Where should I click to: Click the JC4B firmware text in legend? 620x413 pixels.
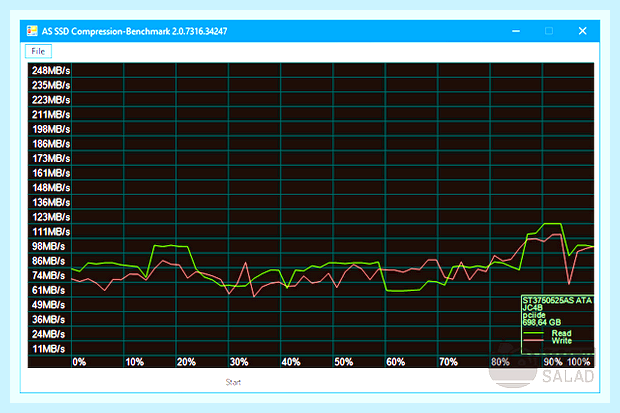pyautogui.click(x=533, y=308)
